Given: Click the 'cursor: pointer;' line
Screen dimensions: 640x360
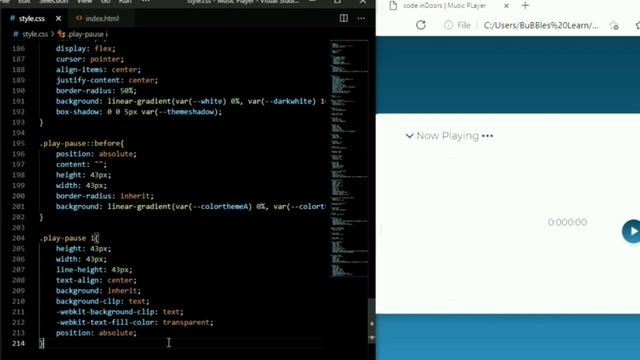Looking at the screenshot, I should click(90, 59).
